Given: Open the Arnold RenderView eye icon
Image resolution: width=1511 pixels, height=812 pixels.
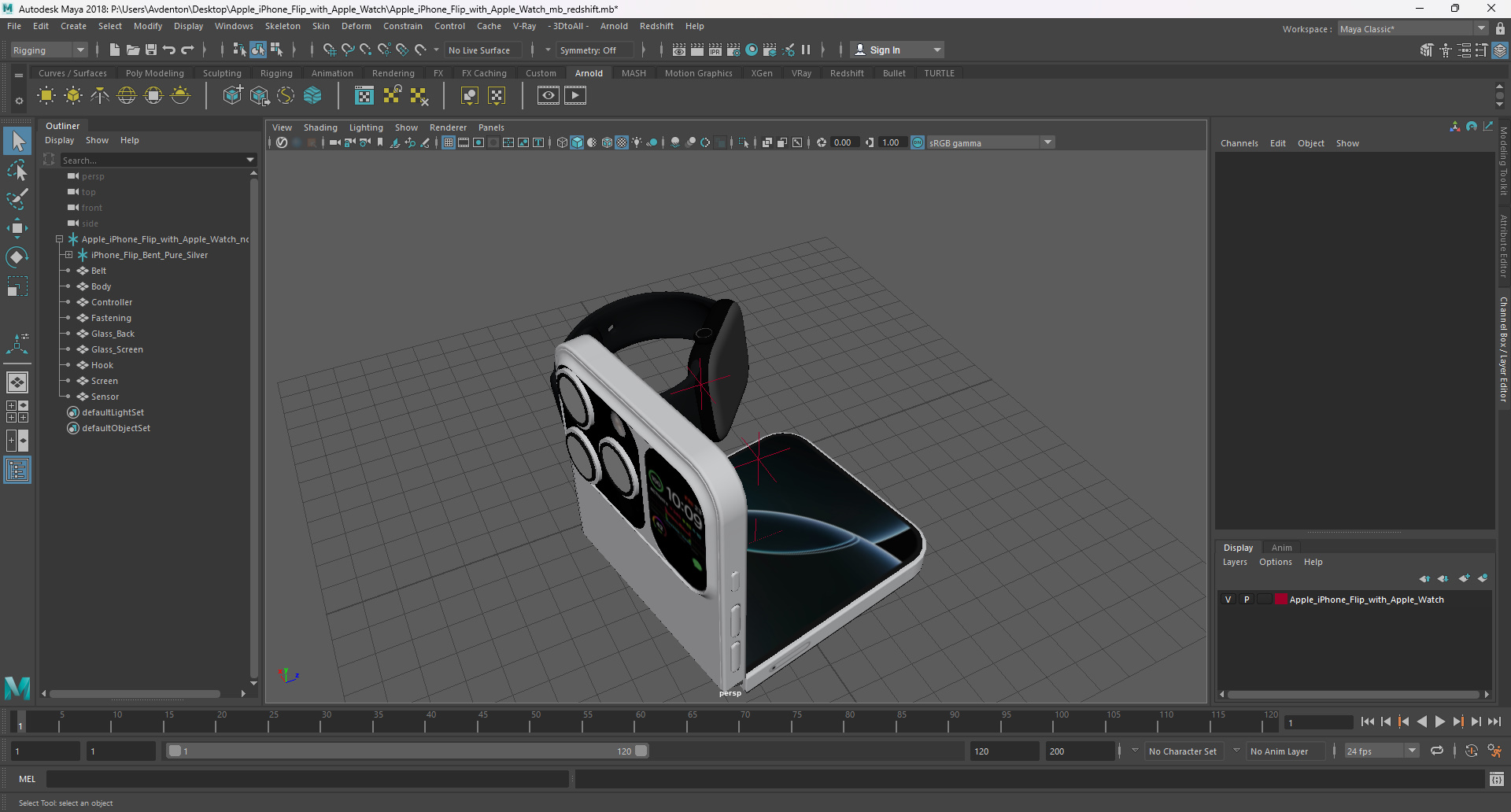Looking at the screenshot, I should (549, 96).
